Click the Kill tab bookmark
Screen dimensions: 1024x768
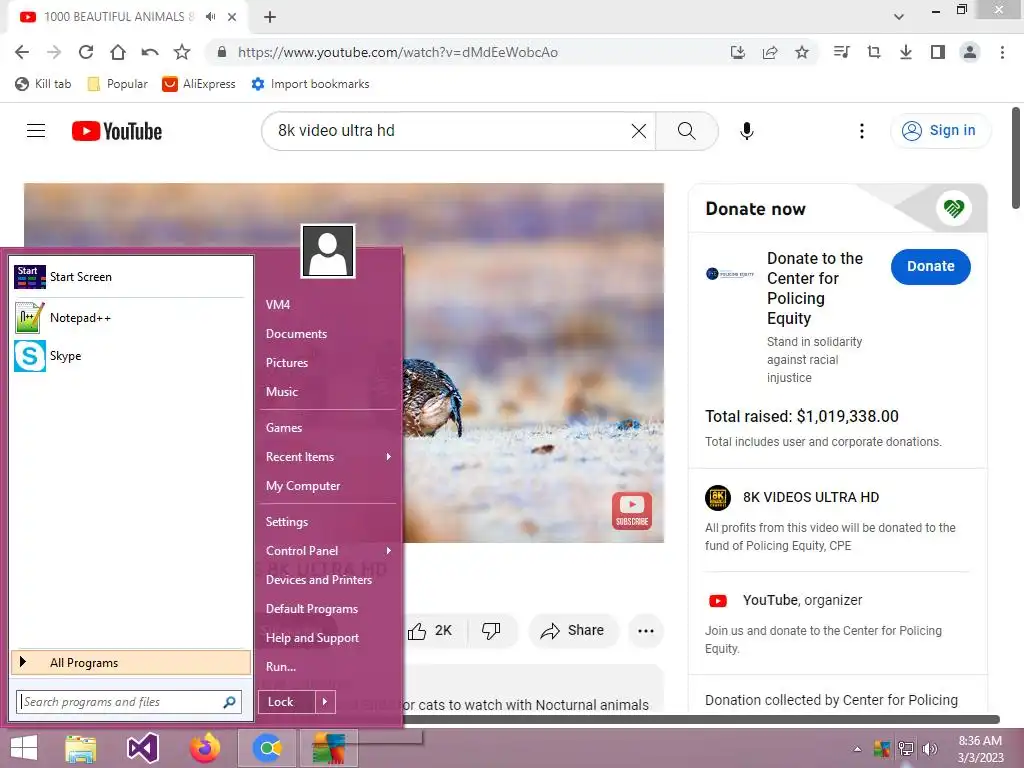pos(43,84)
